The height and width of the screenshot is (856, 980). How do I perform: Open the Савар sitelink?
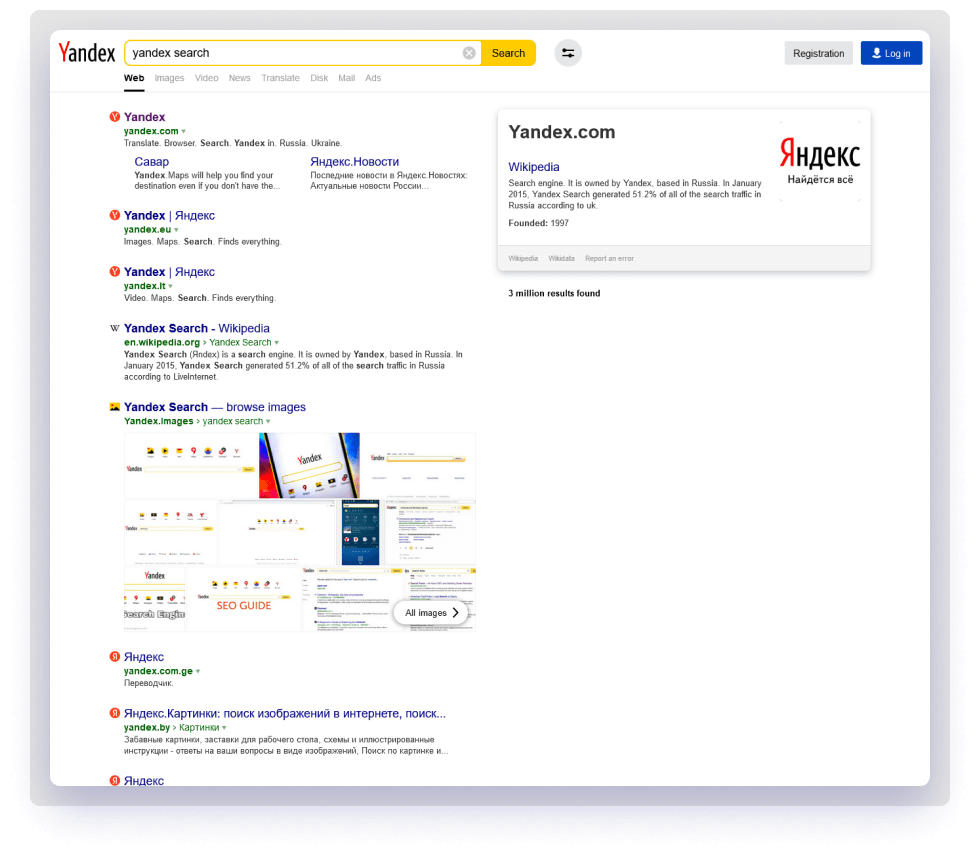click(151, 162)
